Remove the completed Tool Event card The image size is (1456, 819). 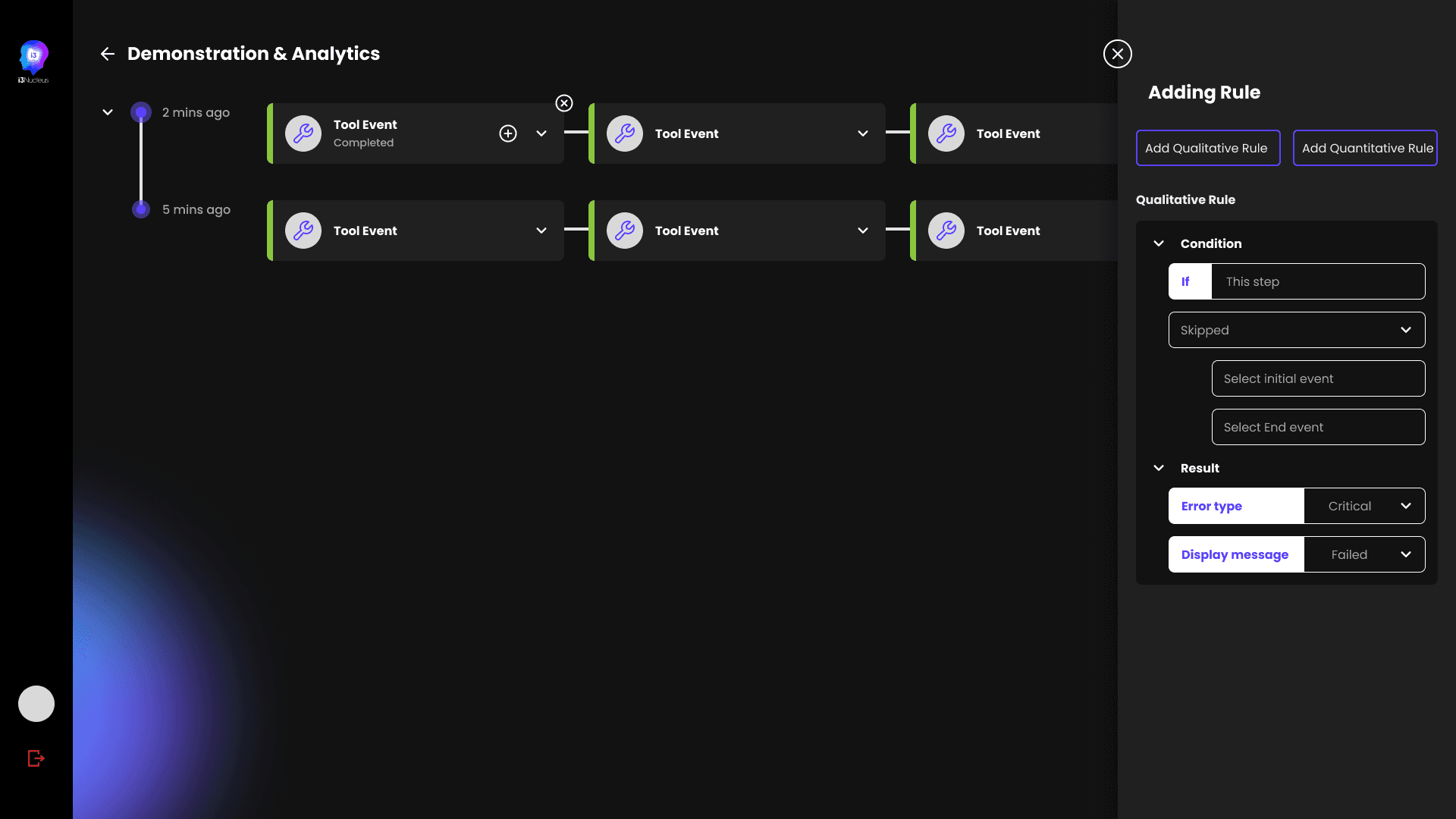coord(564,103)
